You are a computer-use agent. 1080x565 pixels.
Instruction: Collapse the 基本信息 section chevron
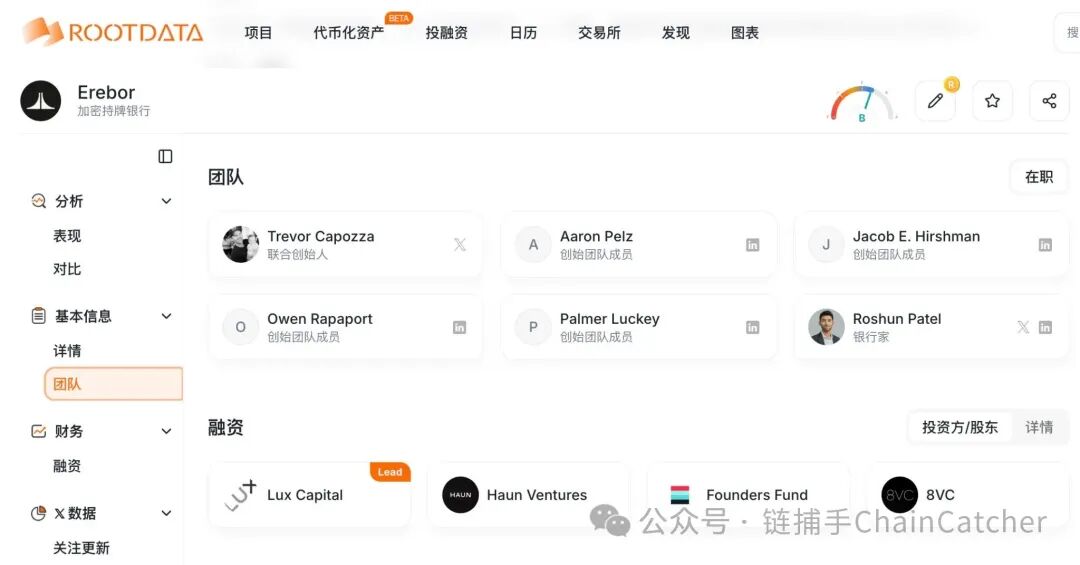[x=166, y=316]
